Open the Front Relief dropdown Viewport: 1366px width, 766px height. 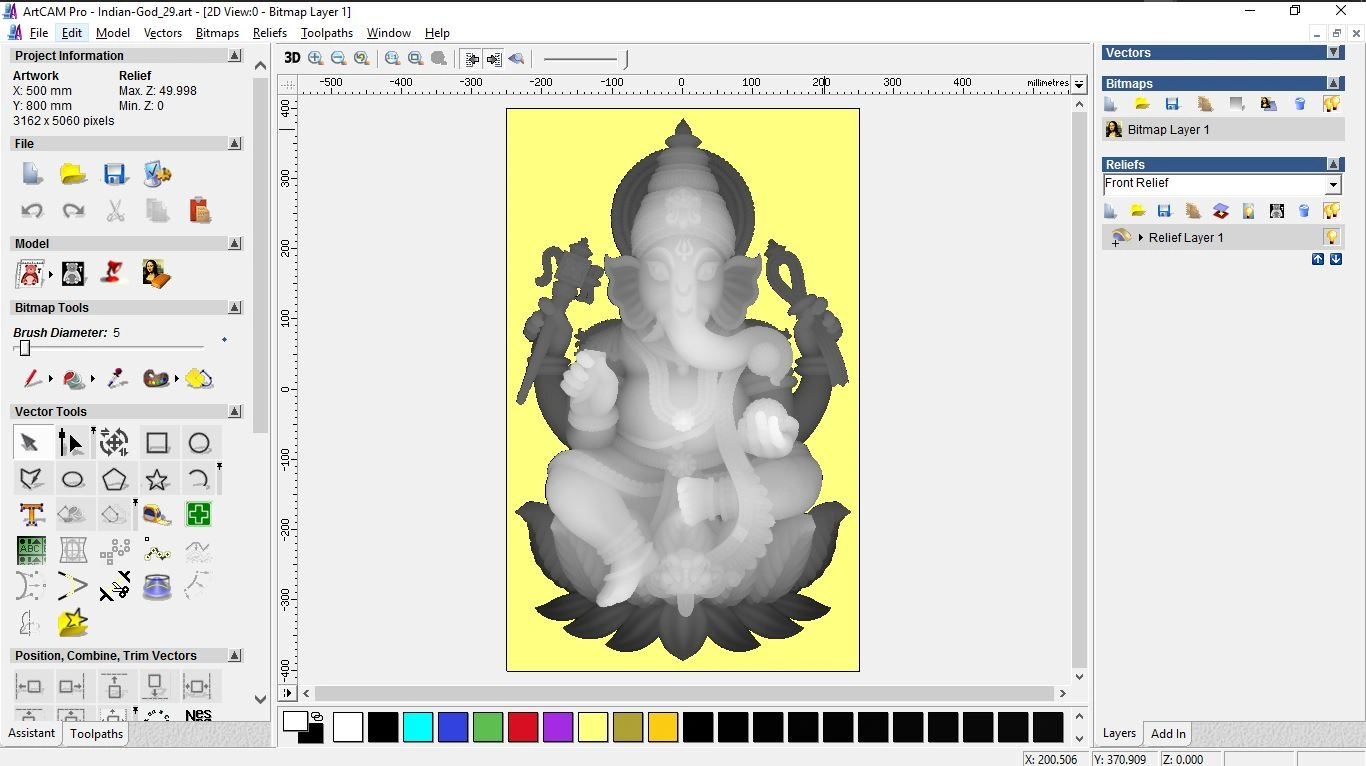(x=1334, y=183)
